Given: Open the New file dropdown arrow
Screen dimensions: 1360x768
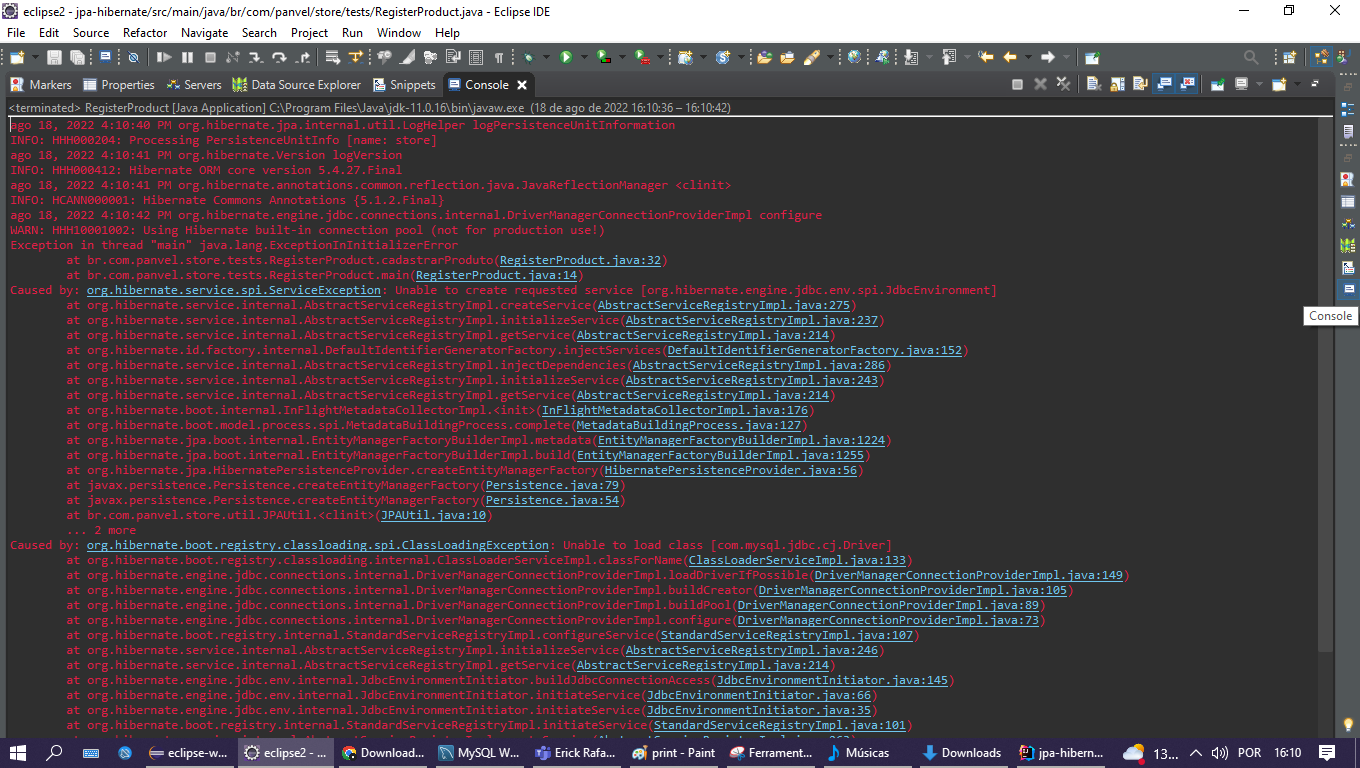Looking at the screenshot, I should (35, 57).
